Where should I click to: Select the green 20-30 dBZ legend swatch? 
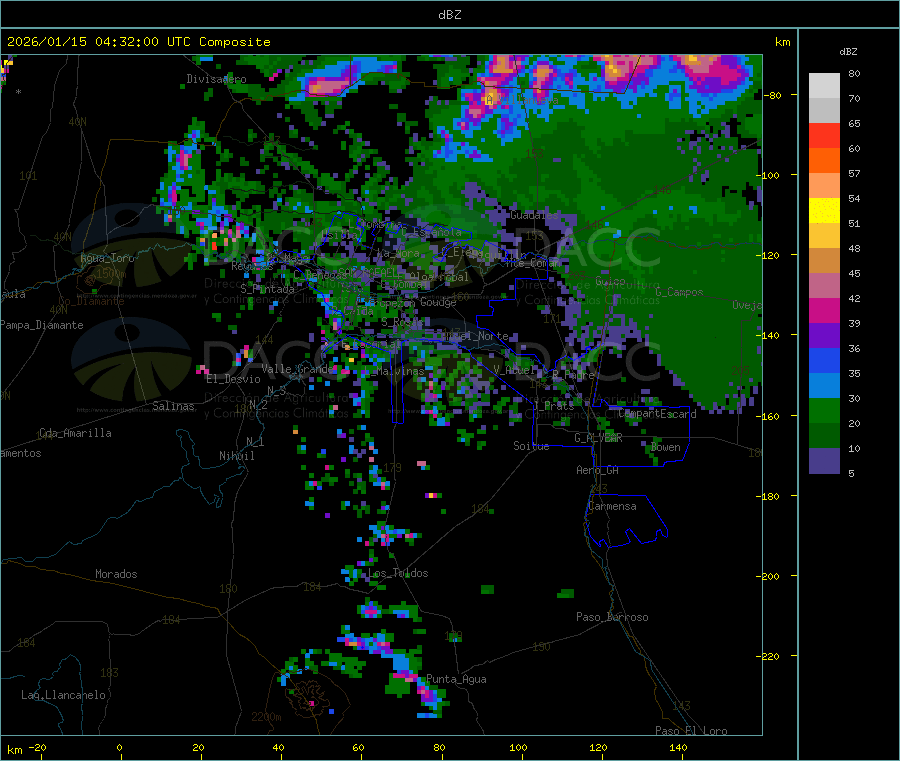pos(824,410)
